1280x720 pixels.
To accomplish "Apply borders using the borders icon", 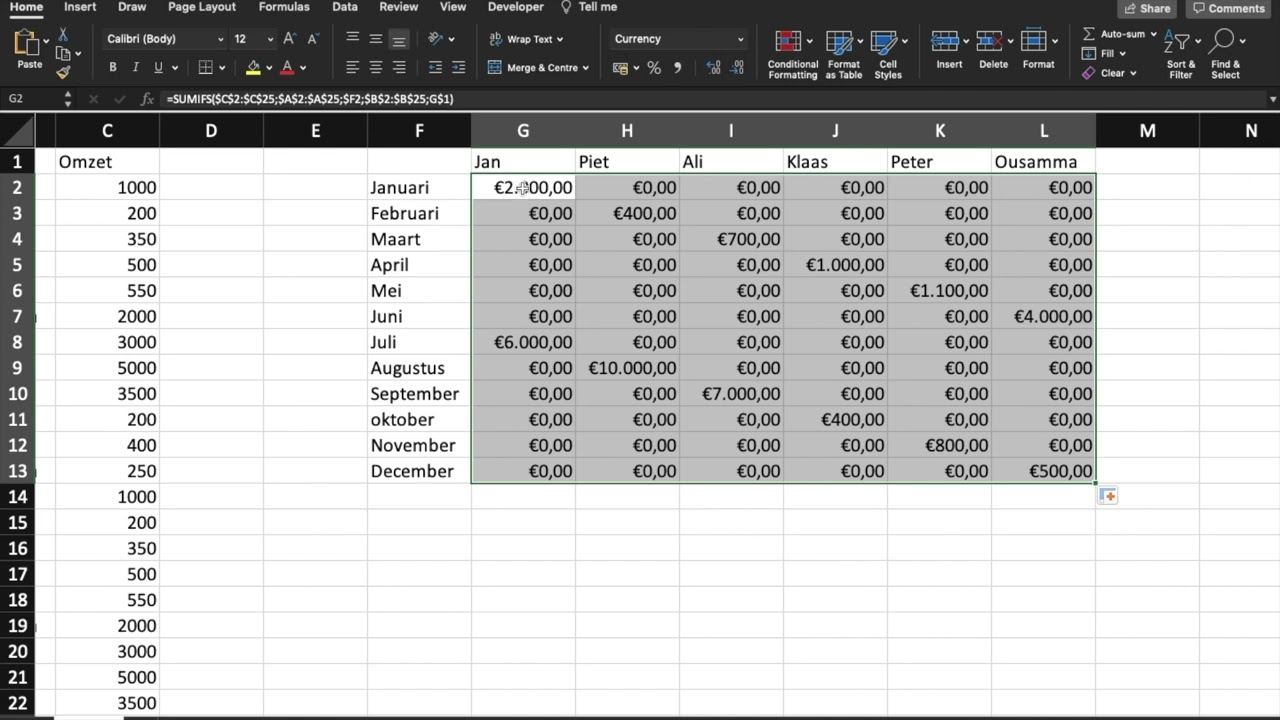I will coord(205,68).
